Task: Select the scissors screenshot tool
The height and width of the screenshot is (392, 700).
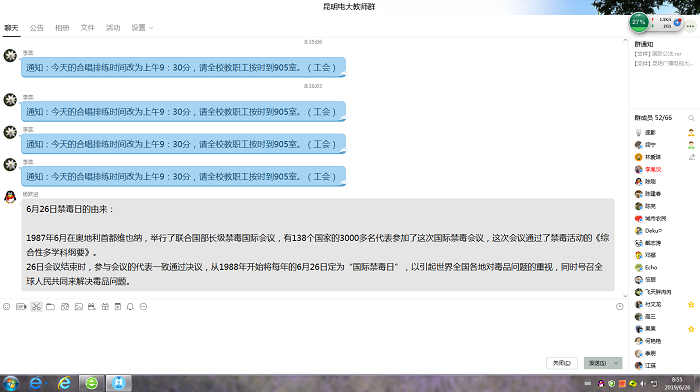Action: tap(36, 307)
